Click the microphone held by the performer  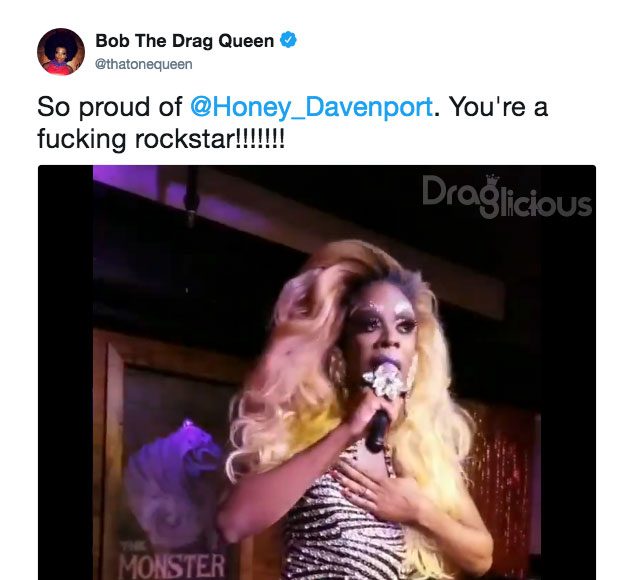(x=381, y=407)
